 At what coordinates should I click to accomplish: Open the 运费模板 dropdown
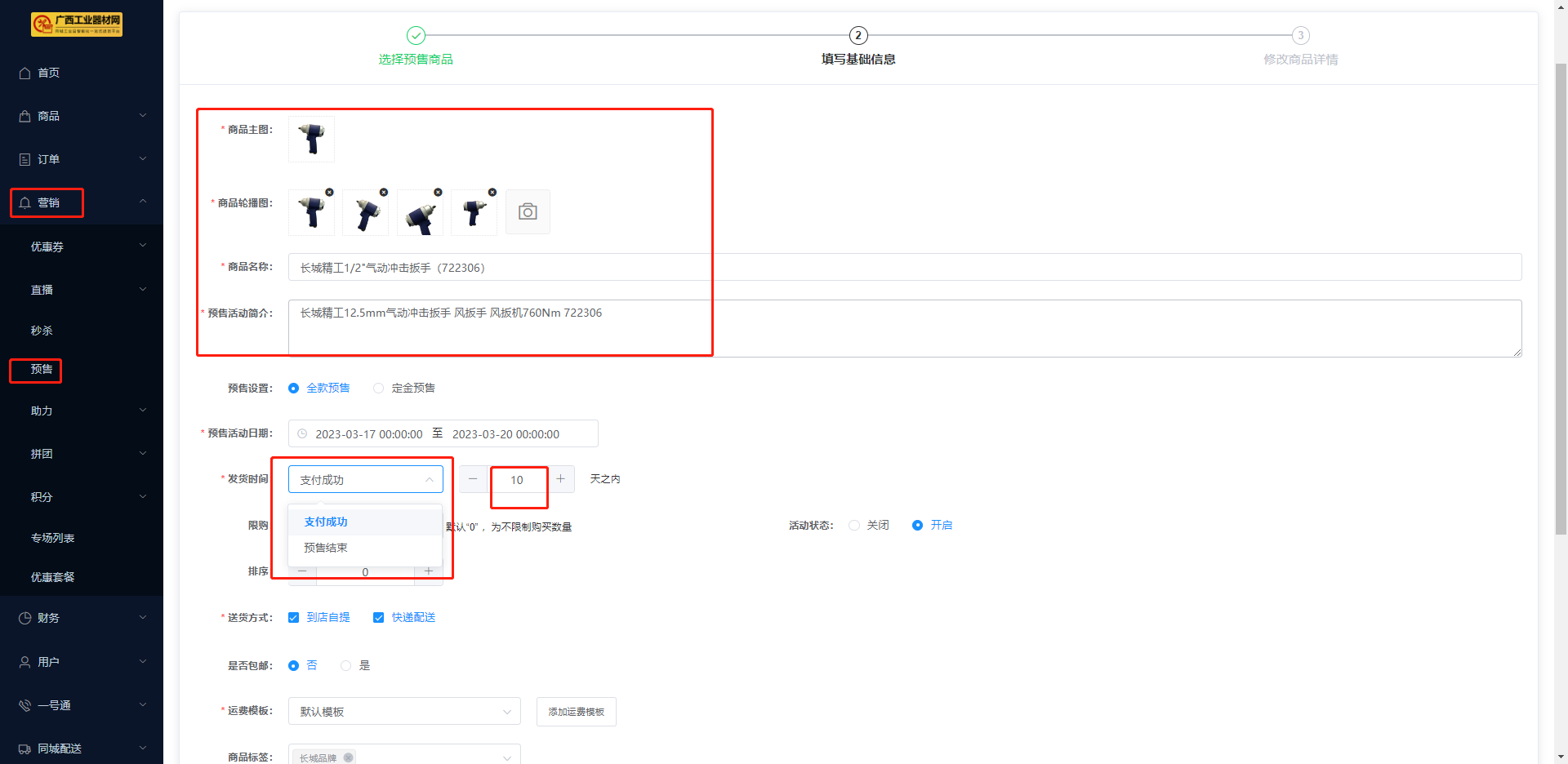(404, 712)
